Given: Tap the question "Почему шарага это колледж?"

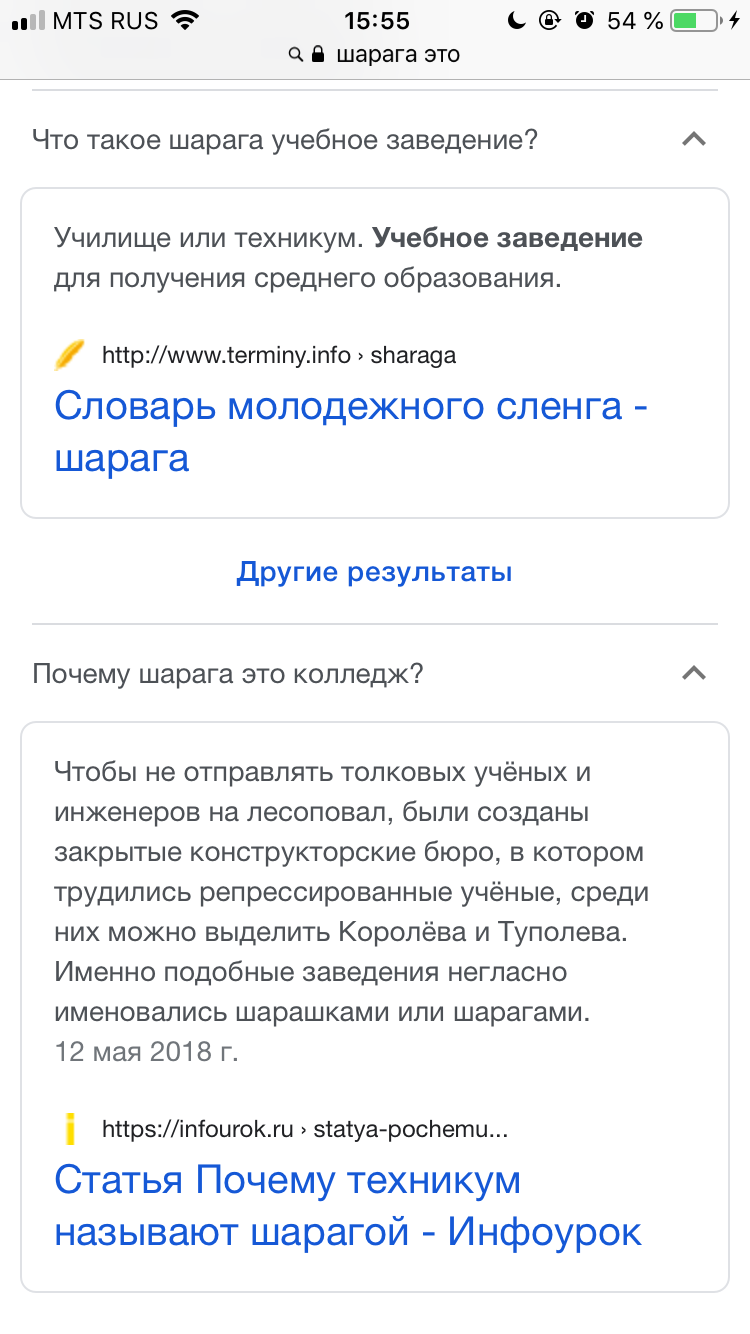Looking at the screenshot, I should (x=228, y=674).
